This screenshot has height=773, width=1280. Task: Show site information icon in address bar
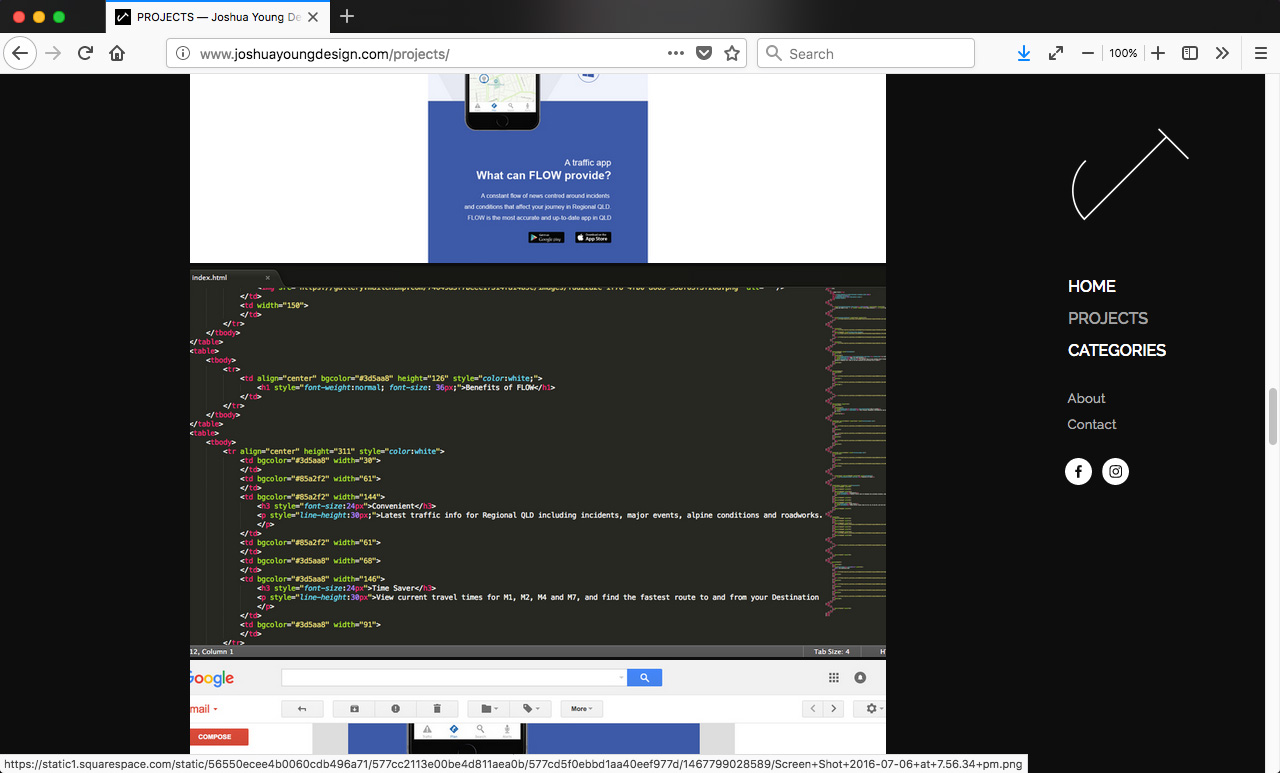click(183, 53)
